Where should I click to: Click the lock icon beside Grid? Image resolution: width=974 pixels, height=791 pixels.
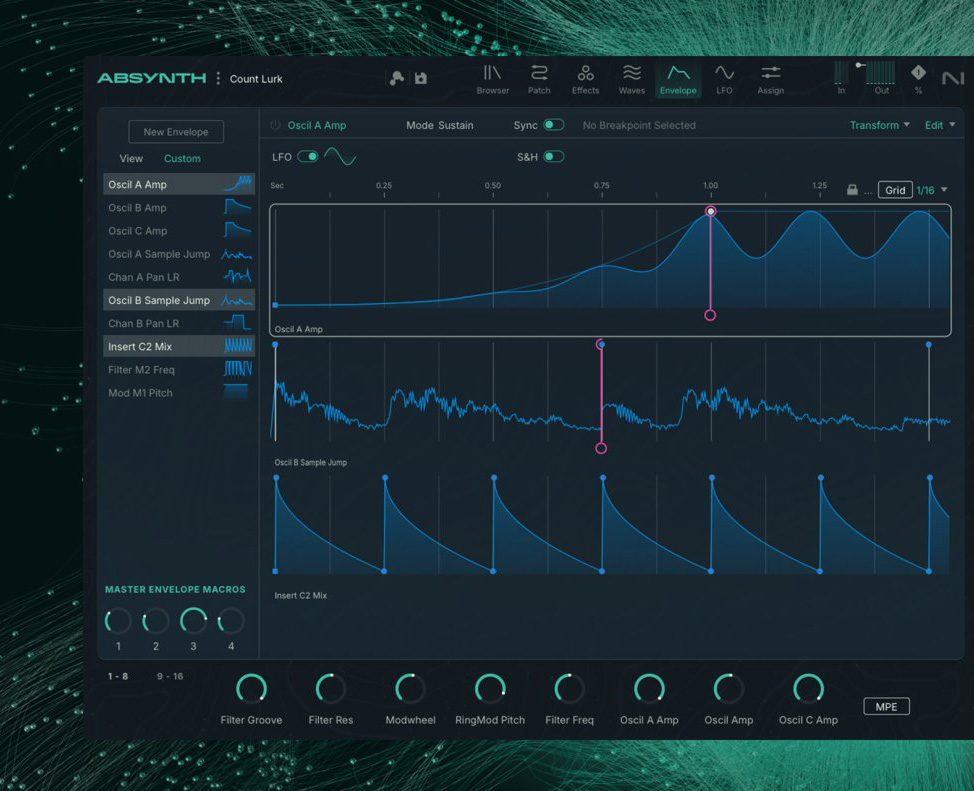click(x=852, y=190)
